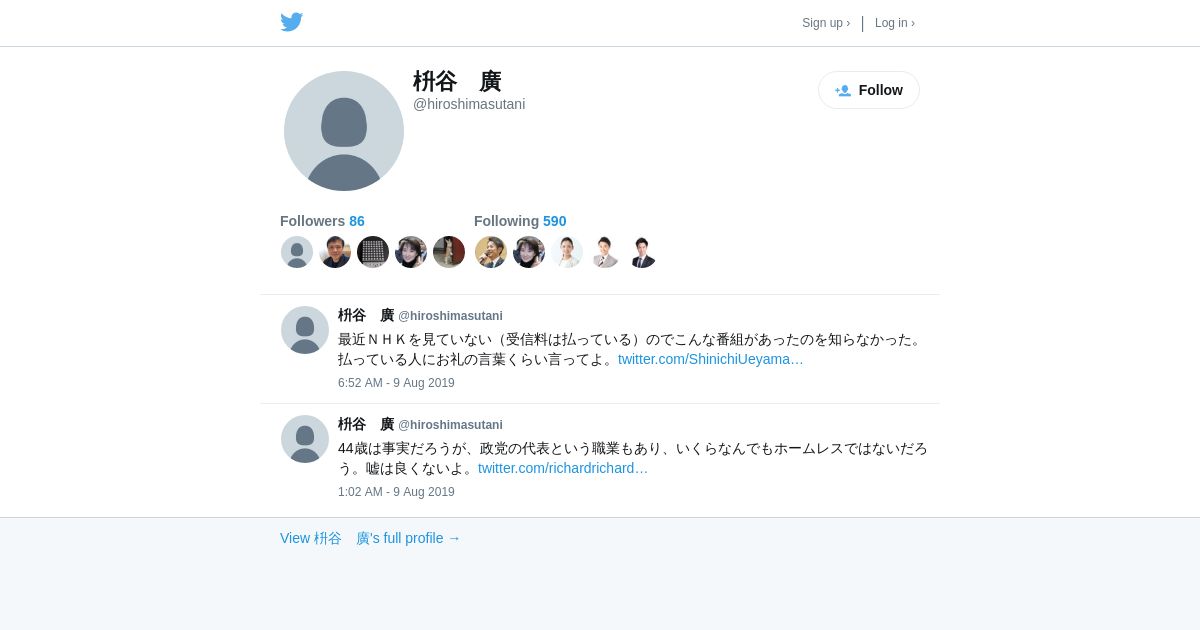Click the Twitter bird logo
The image size is (1200, 630).
291,22
